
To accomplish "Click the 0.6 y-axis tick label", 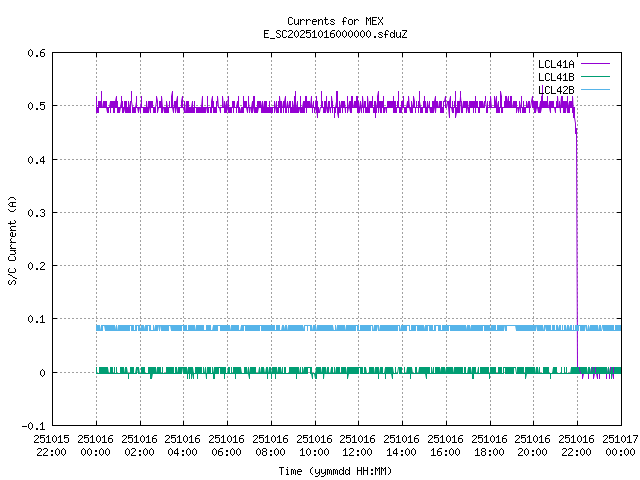I will [34, 53].
